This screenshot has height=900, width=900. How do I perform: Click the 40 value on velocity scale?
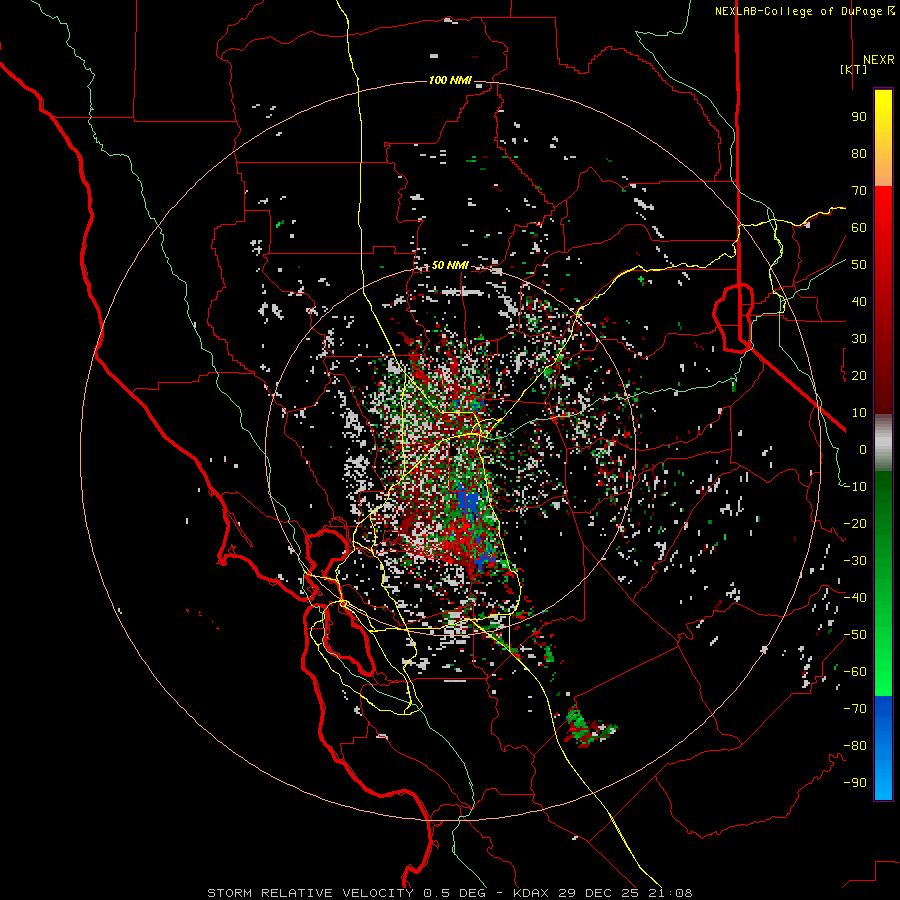click(x=859, y=301)
